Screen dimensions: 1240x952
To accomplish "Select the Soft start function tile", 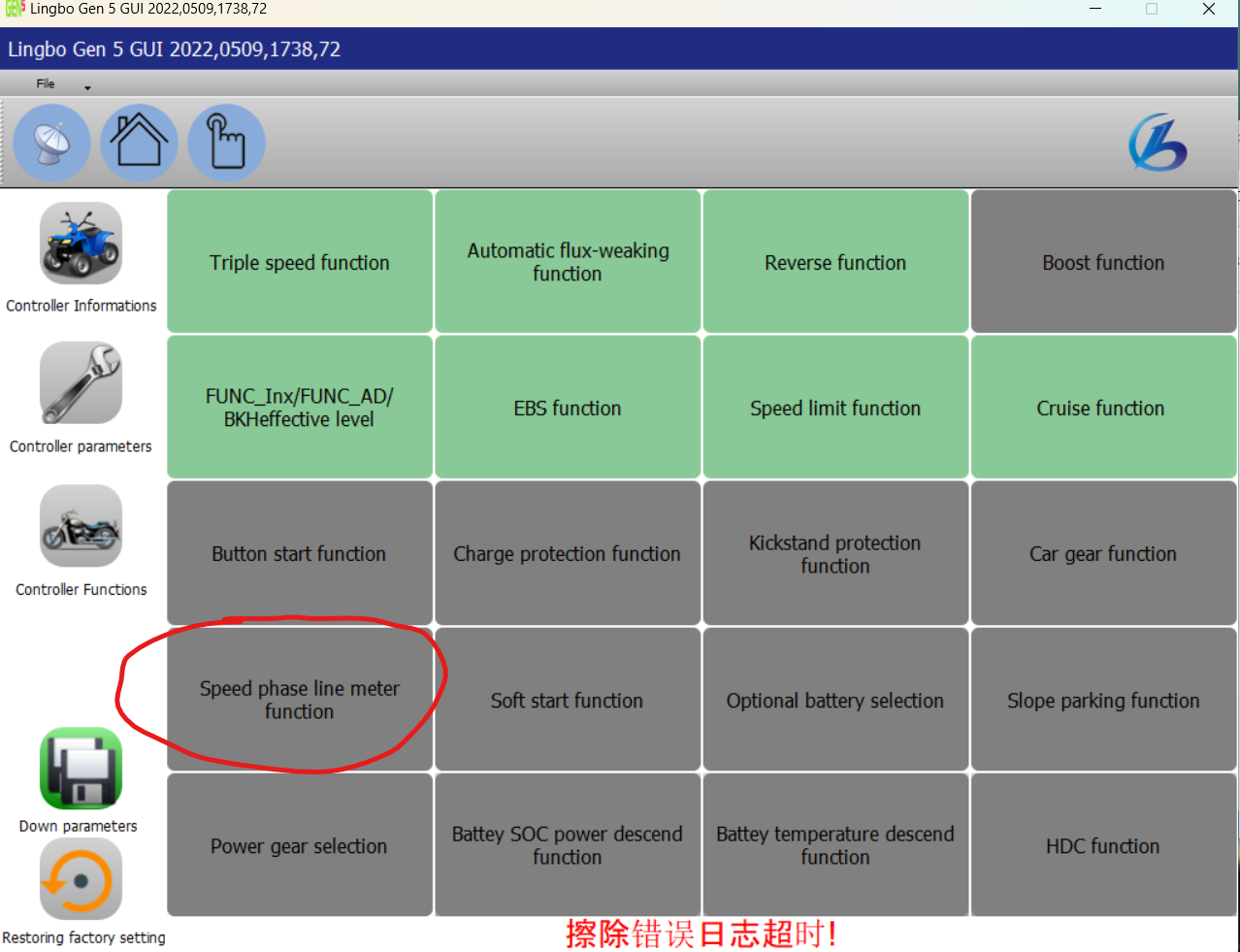I will 568,700.
